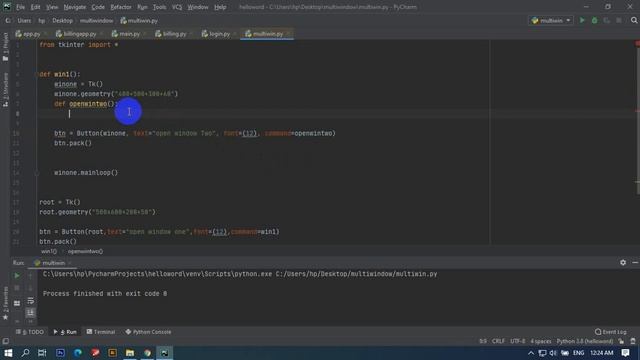Open Windows taskbar search
Viewport: 640px width, 360px height.
coord(25,353)
